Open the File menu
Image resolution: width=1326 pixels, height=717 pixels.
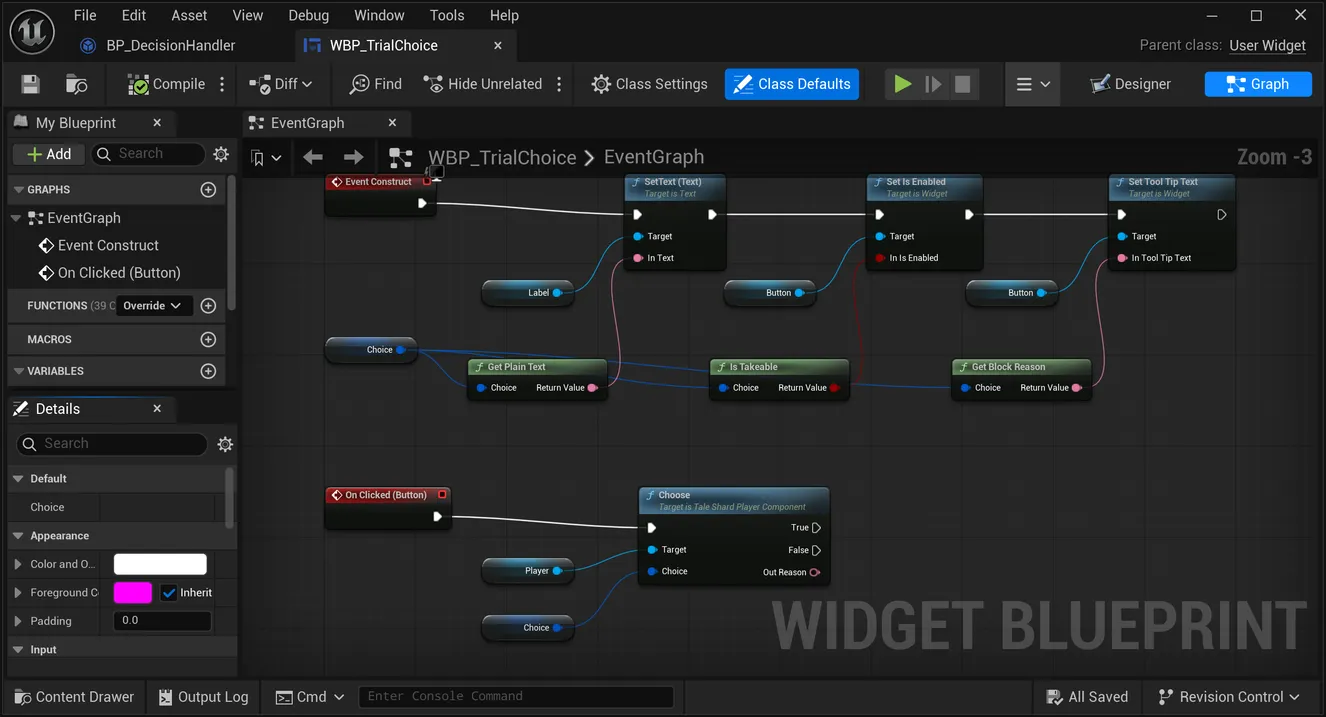(85, 15)
